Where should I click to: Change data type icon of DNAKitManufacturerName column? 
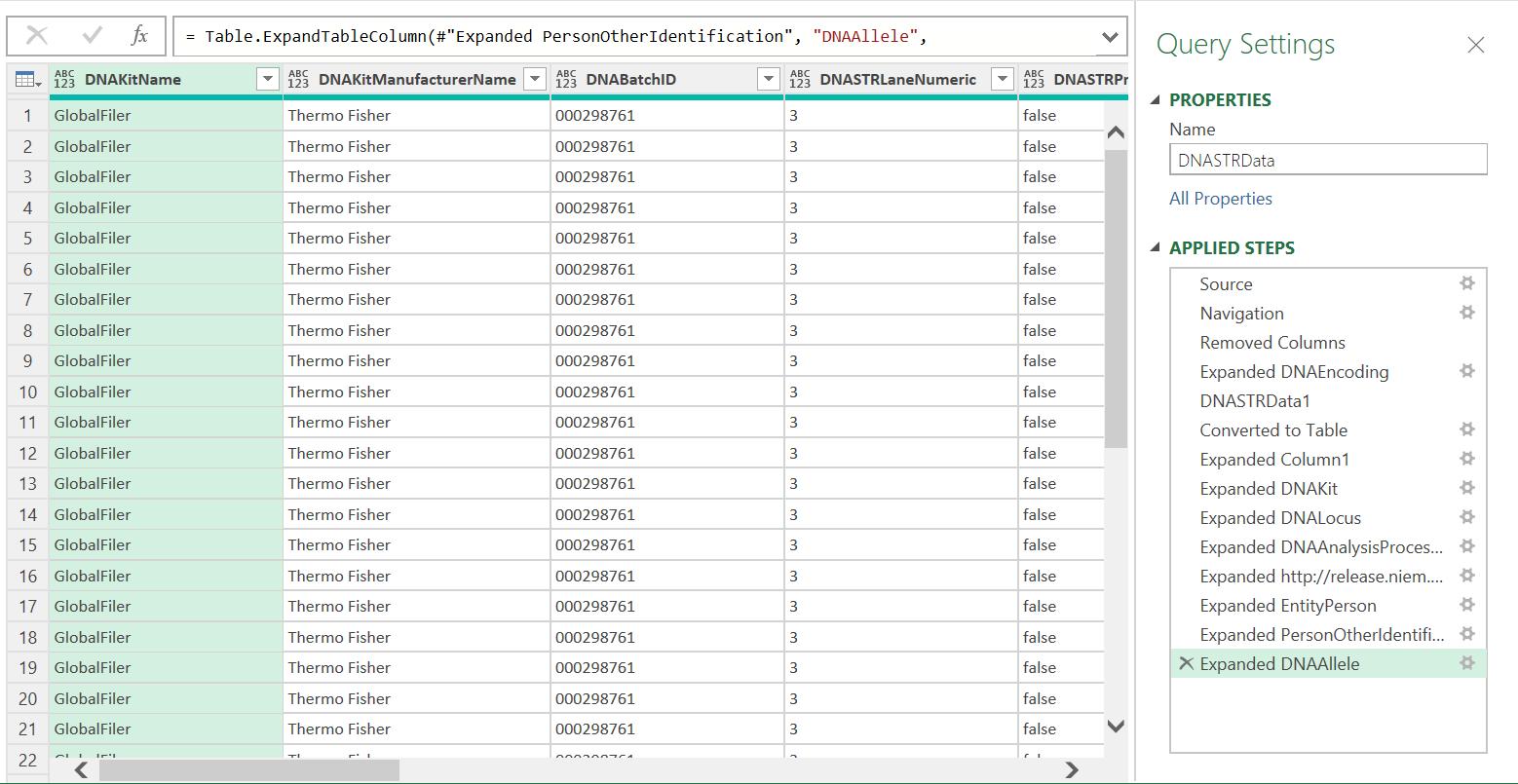[x=298, y=80]
